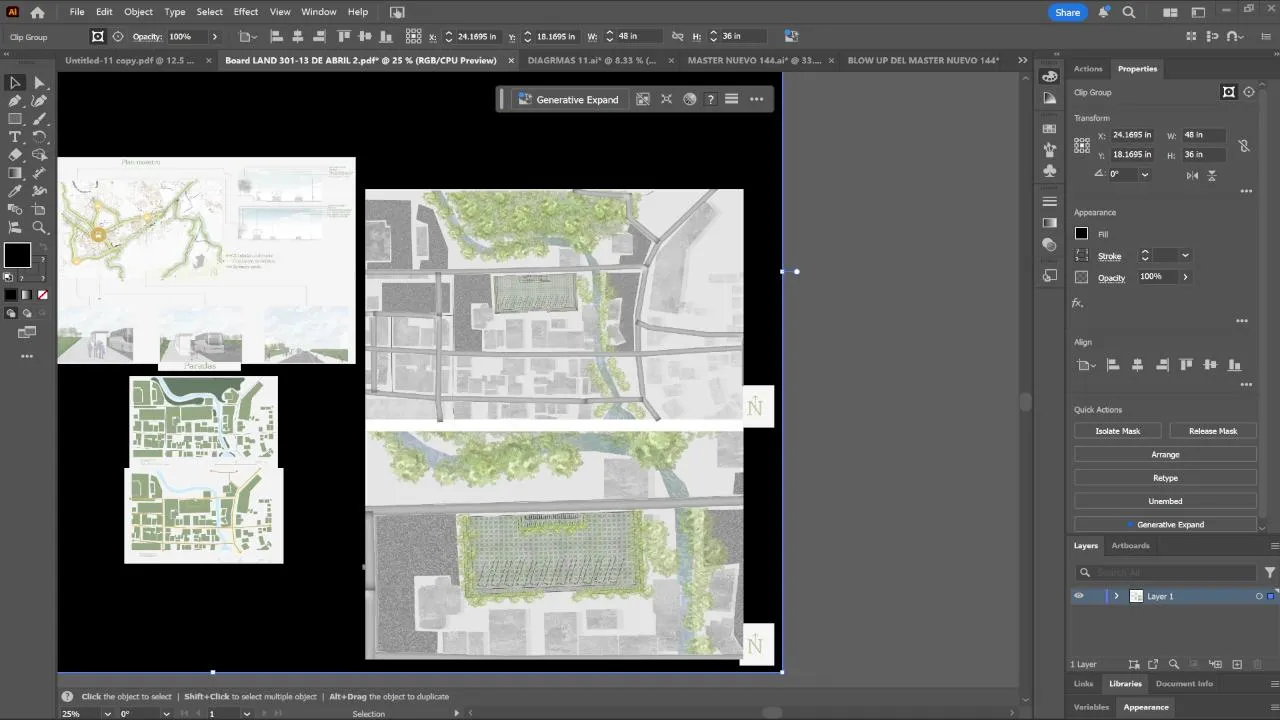
Task: Toggle Layer 1 visibility eye
Action: point(1078,596)
